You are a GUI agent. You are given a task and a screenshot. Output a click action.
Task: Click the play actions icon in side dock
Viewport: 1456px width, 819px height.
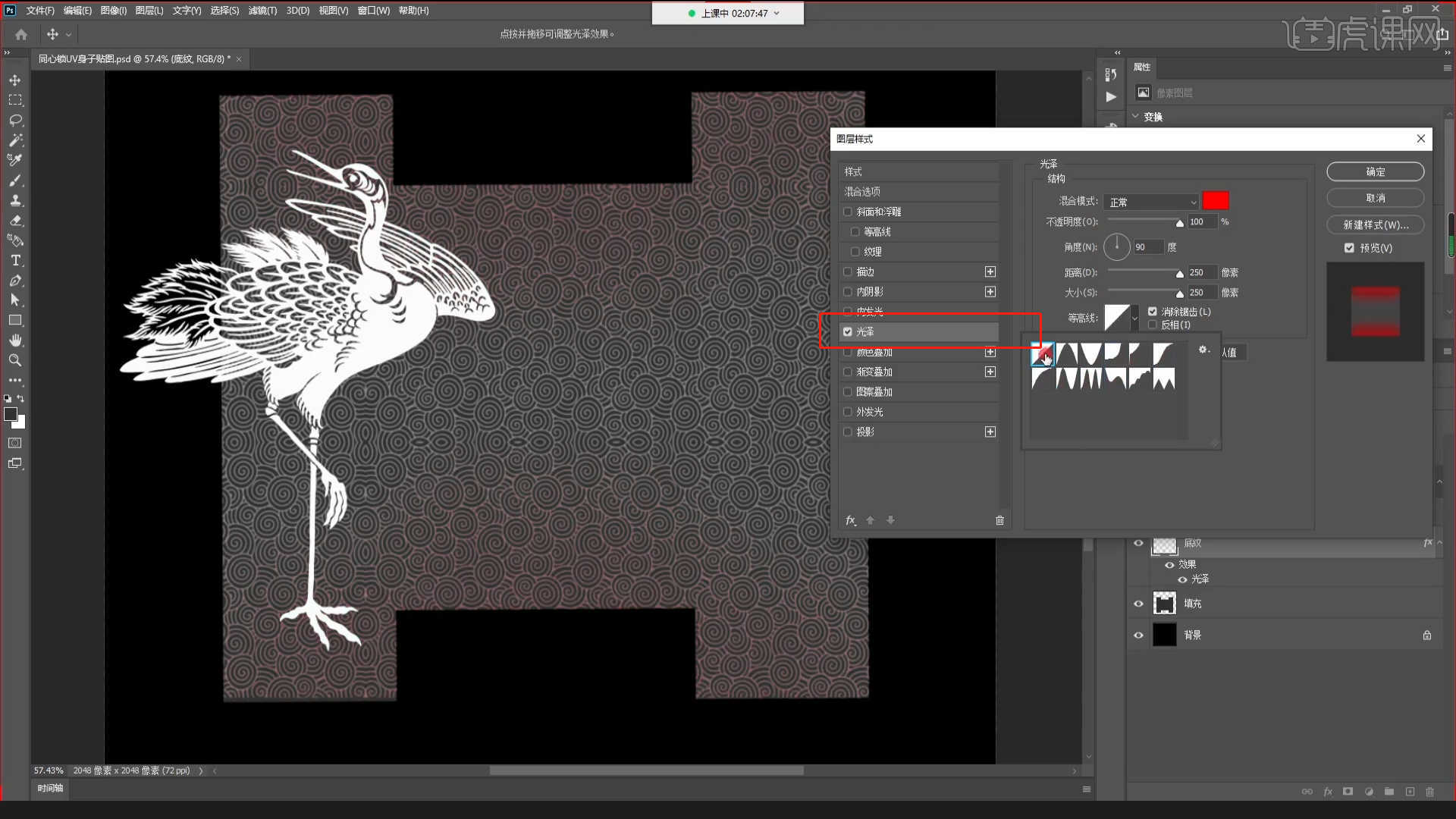click(x=1111, y=97)
